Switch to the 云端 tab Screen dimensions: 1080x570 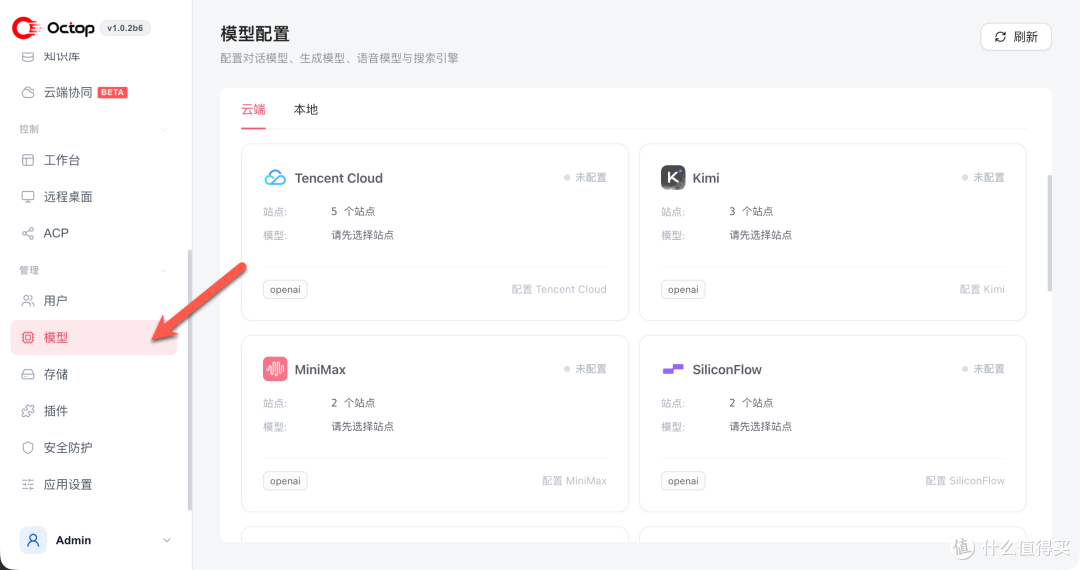point(253,109)
